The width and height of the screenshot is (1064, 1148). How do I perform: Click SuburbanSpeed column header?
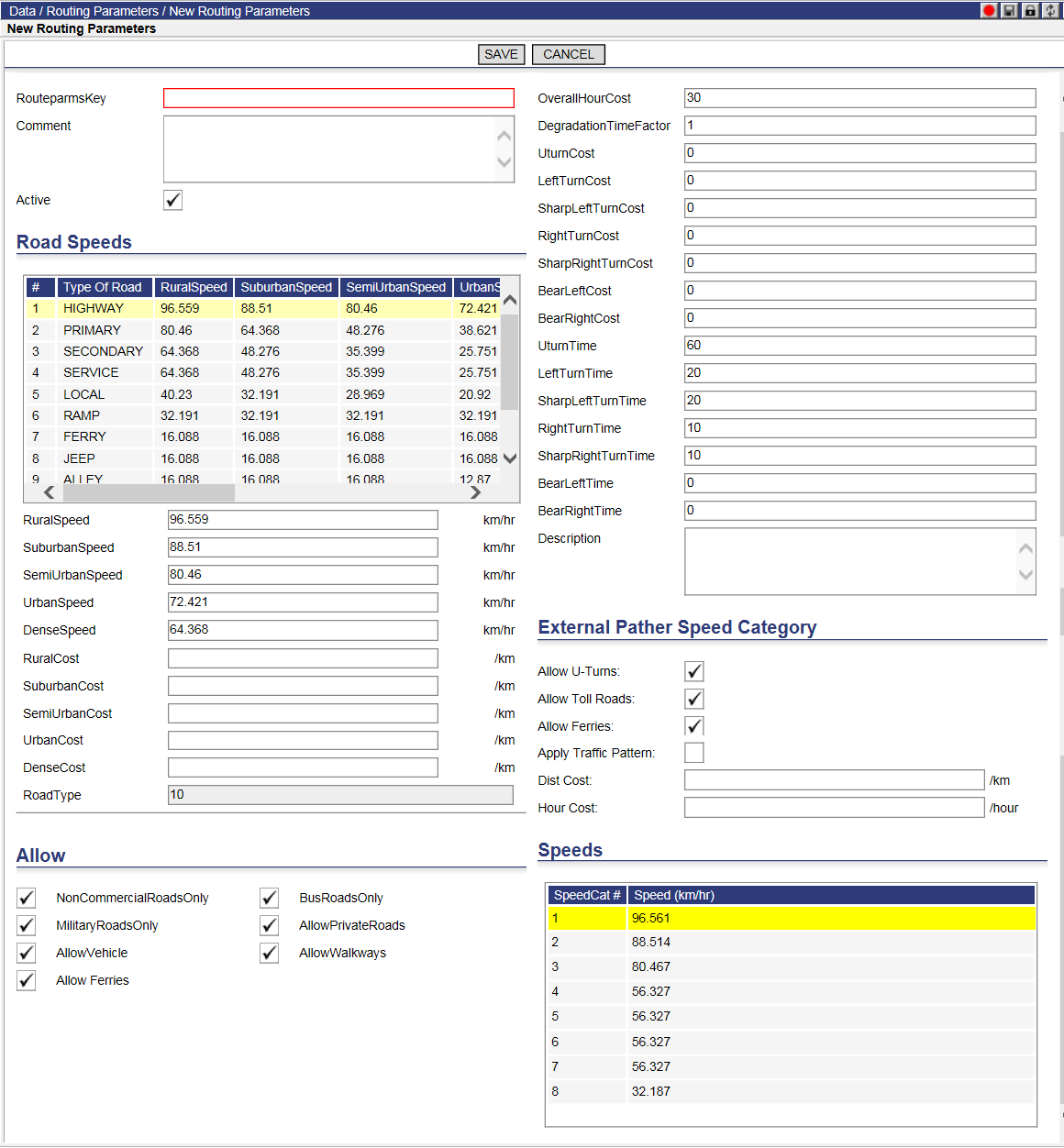pos(286,287)
